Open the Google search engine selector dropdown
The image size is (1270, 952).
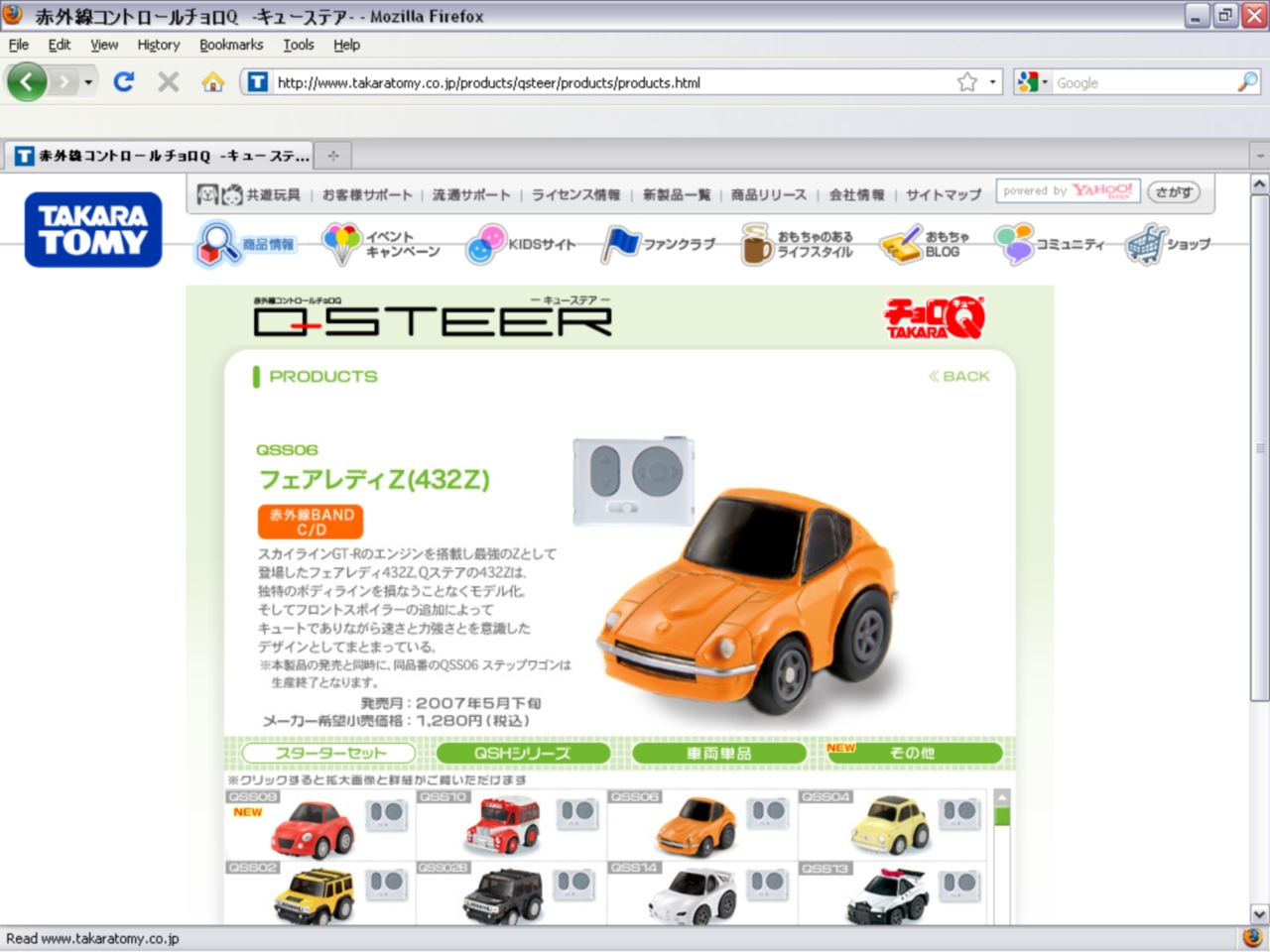click(x=1032, y=82)
